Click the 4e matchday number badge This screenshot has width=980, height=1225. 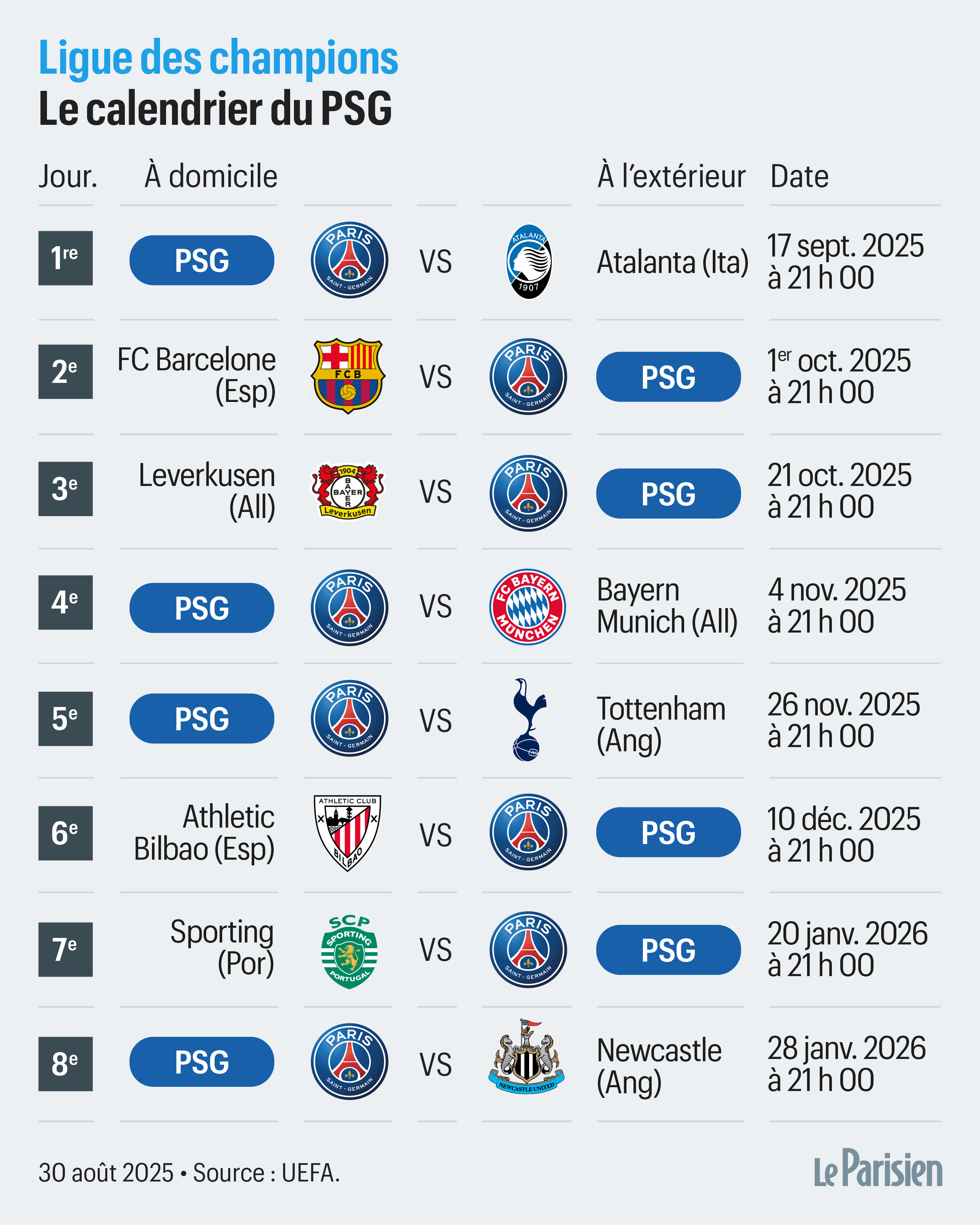click(65, 602)
